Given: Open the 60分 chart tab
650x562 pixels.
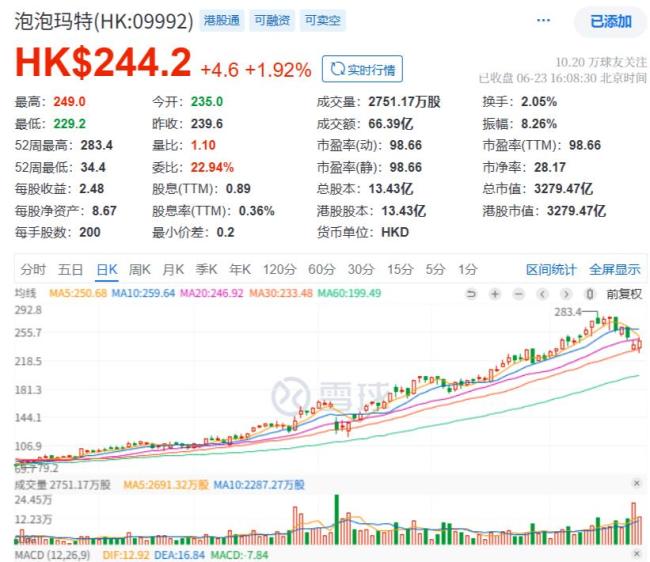Looking at the screenshot, I should click(x=321, y=269).
